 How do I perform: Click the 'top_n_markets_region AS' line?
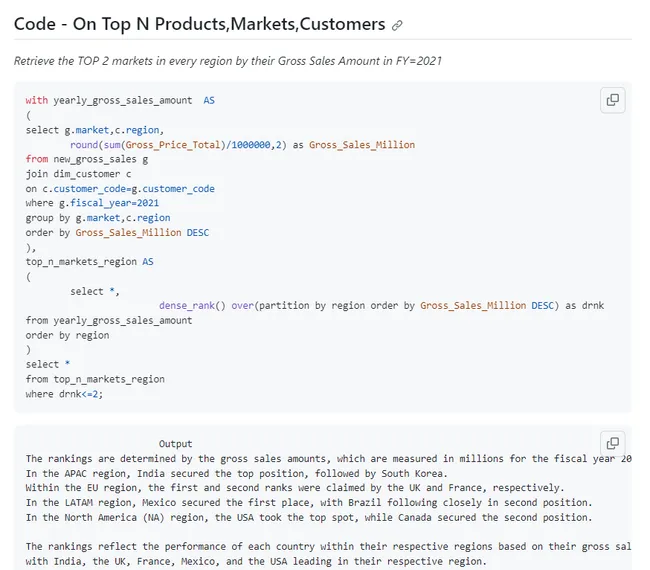[x=90, y=262]
